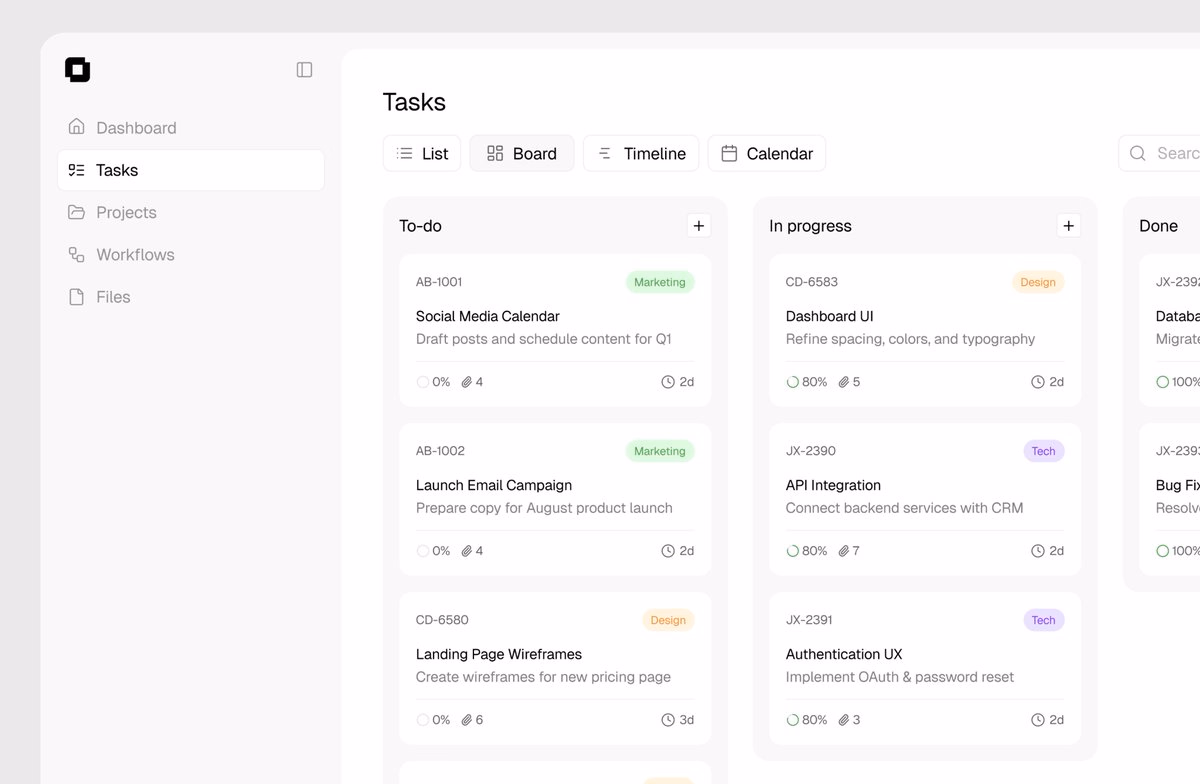
Task: Click clock icon on Authentication UX card
Action: [1038, 720]
